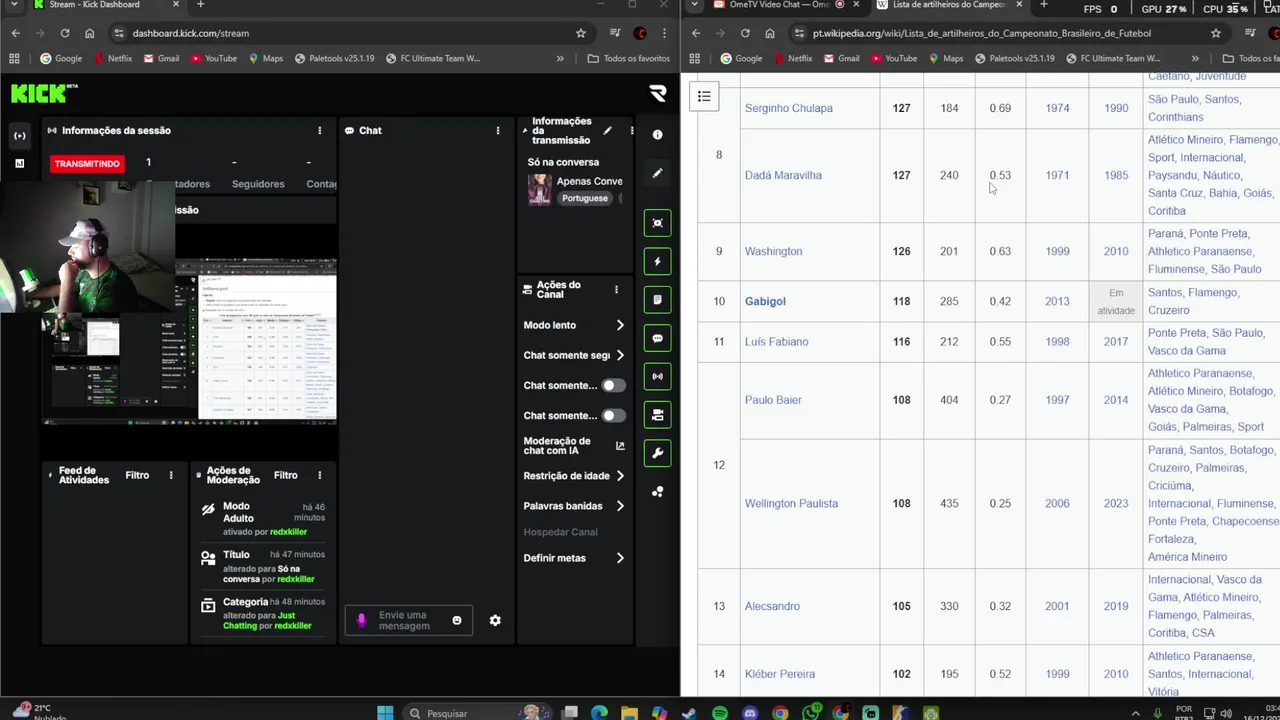Open the Luís Fabiano Wikipedia link

(x=776, y=342)
